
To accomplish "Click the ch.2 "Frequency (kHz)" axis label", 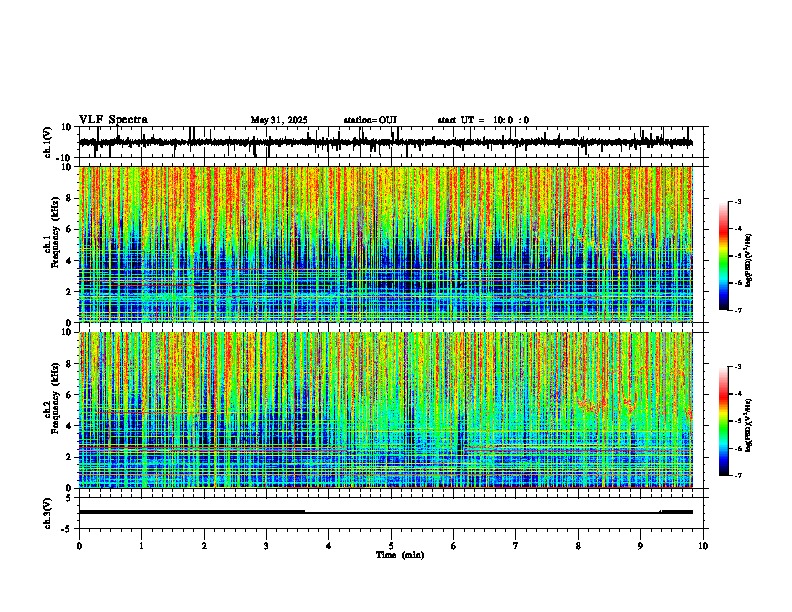I will 55,398.
